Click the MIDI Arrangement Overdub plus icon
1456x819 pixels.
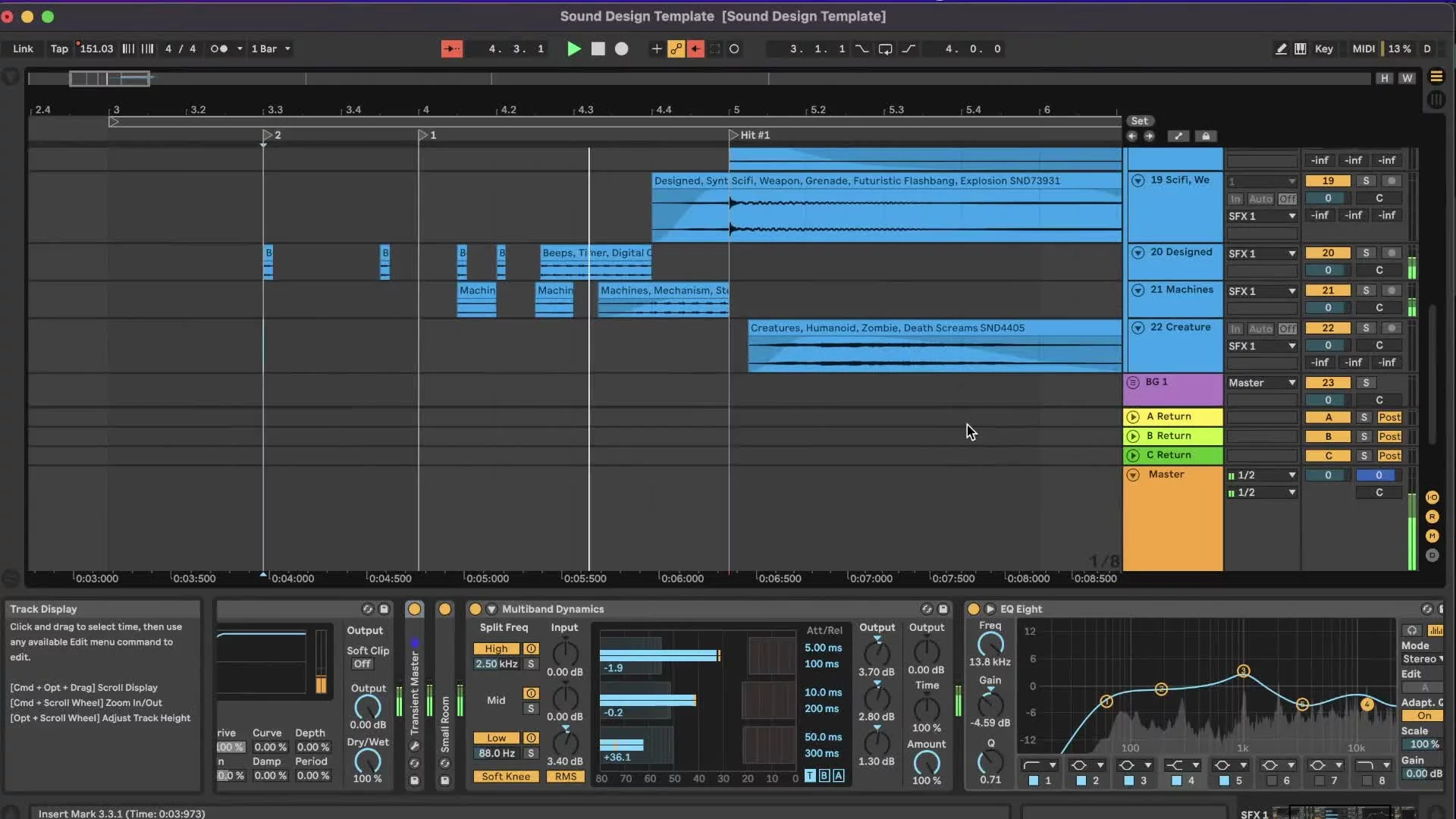coord(657,49)
